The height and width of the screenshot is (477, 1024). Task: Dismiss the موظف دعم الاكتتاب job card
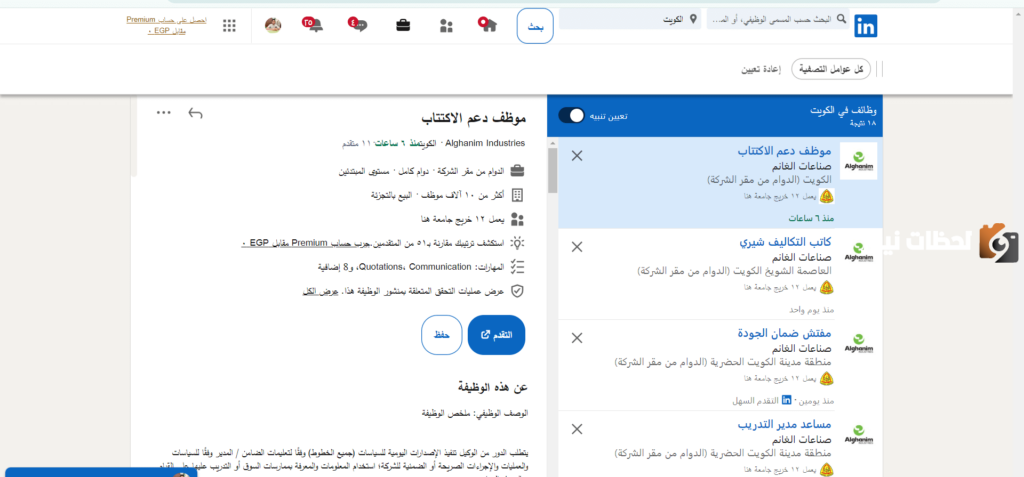(577, 156)
